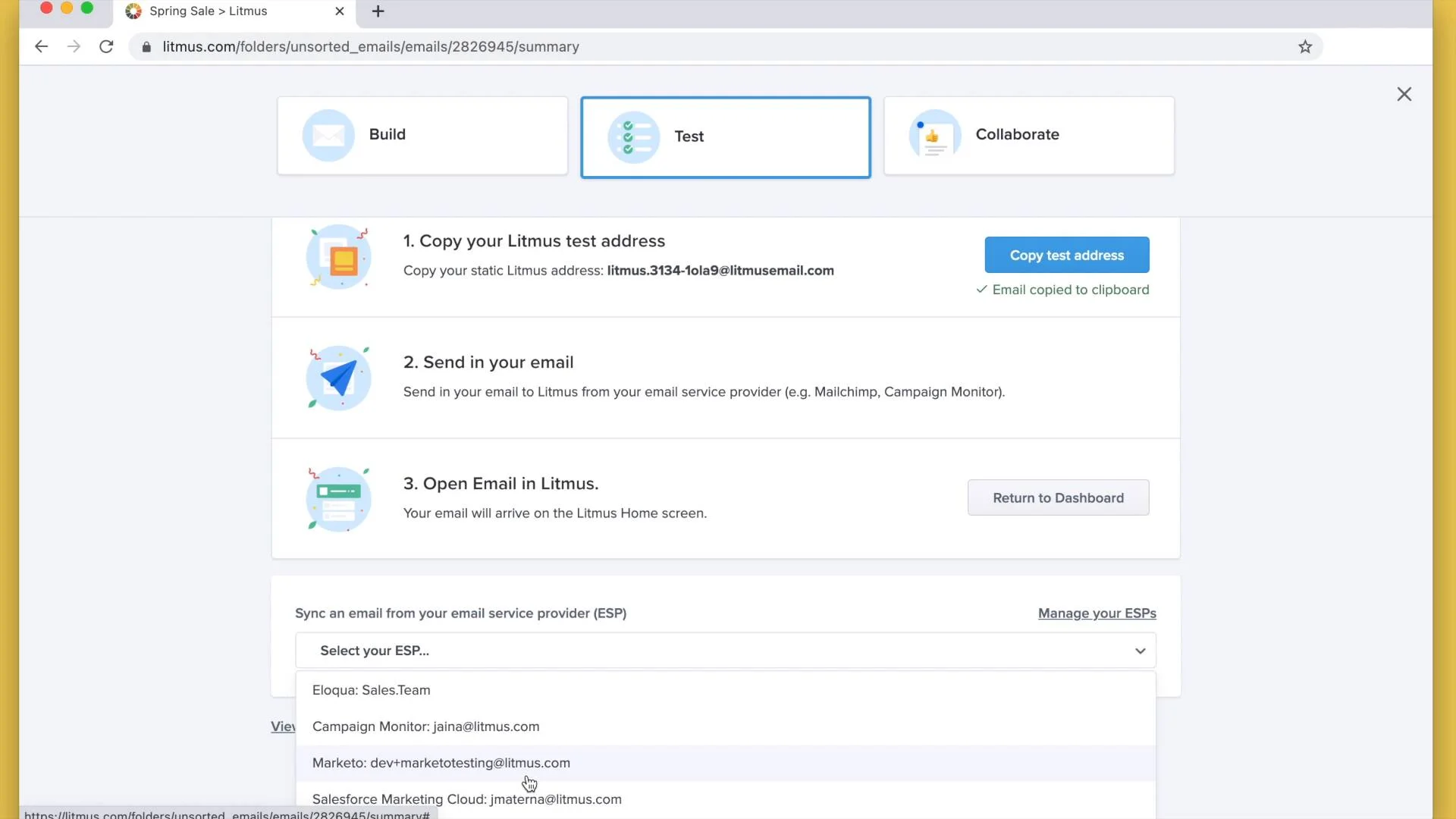Image resolution: width=1456 pixels, height=819 pixels.
Task: Close the Spring Sale > Litmus tab
Action: click(339, 11)
